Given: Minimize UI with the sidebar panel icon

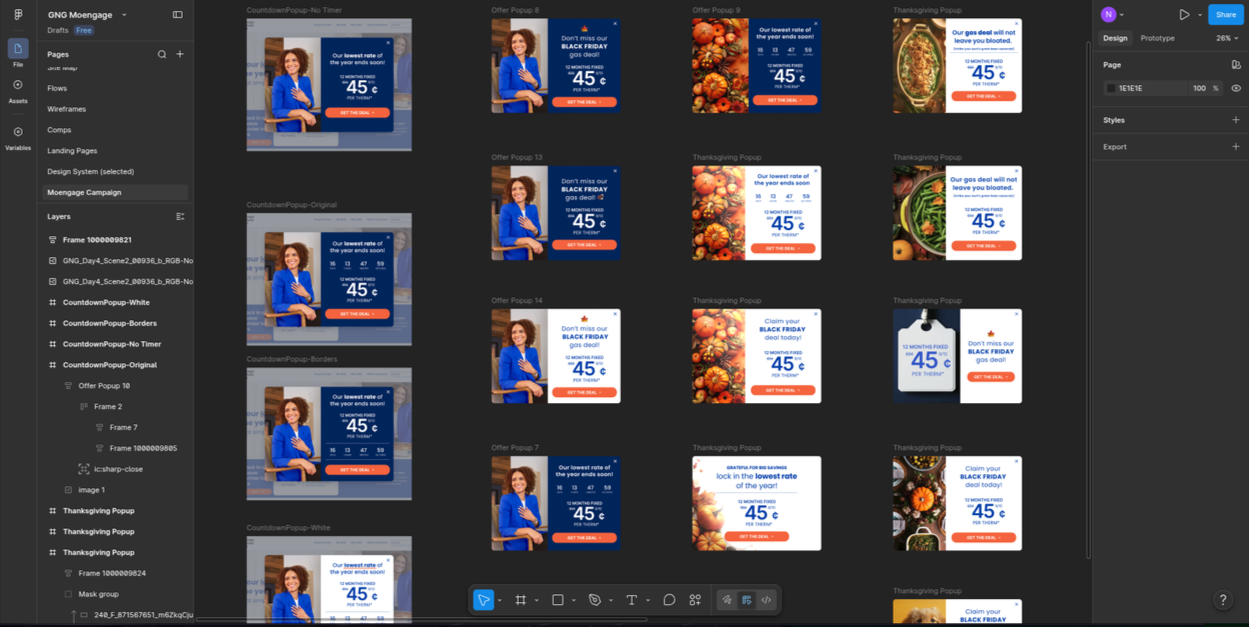Looking at the screenshot, I should [x=178, y=15].
